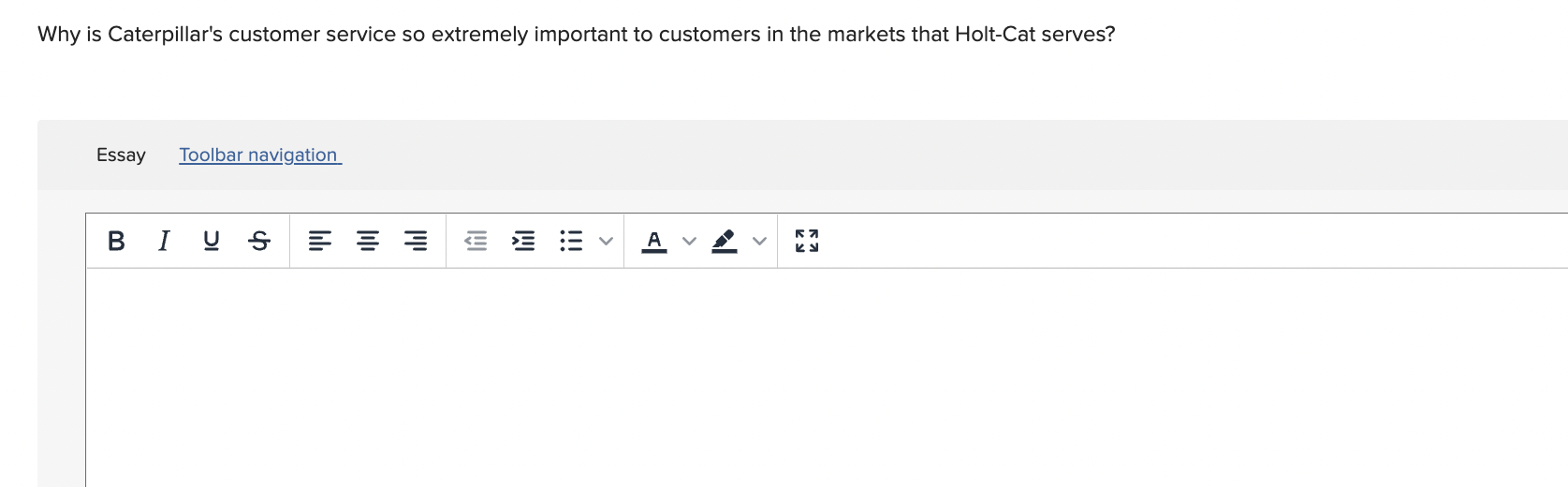Click the Holt-Cat question text
The image size is (1568, 487).
[x=576, y=35]
